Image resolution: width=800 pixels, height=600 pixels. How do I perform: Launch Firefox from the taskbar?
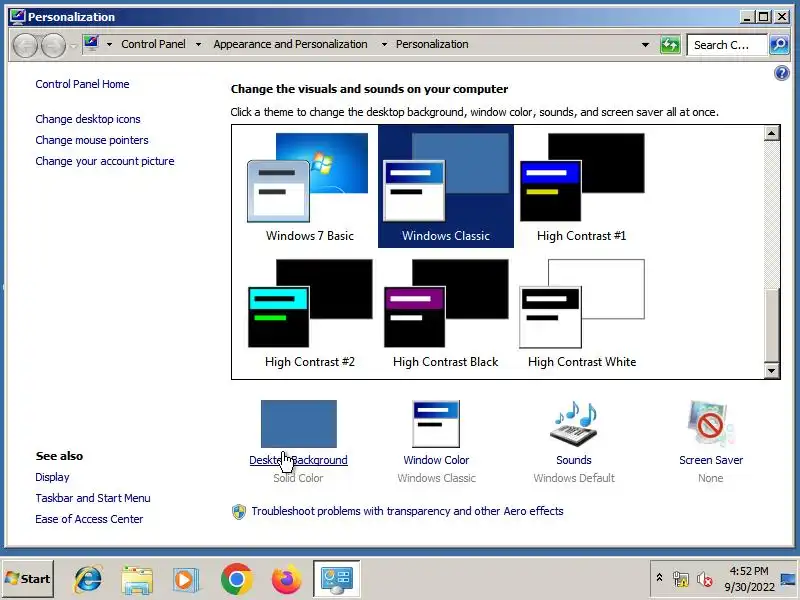tap(286, 580)
